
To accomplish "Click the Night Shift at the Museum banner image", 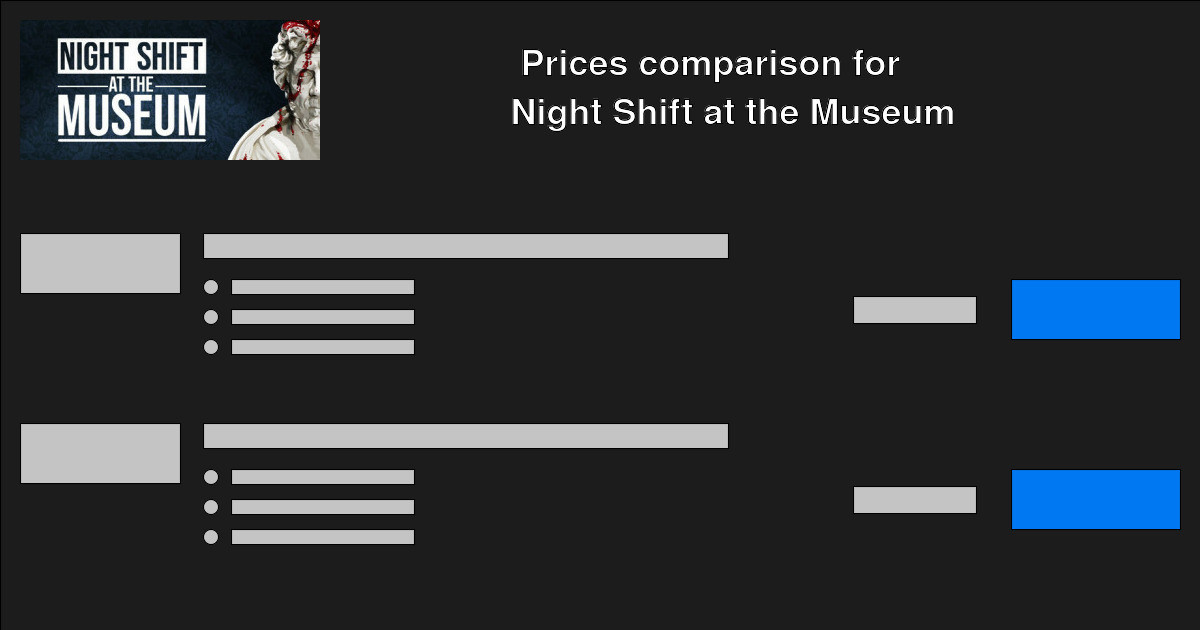I will pyautogui.click(x=169, y=88).
